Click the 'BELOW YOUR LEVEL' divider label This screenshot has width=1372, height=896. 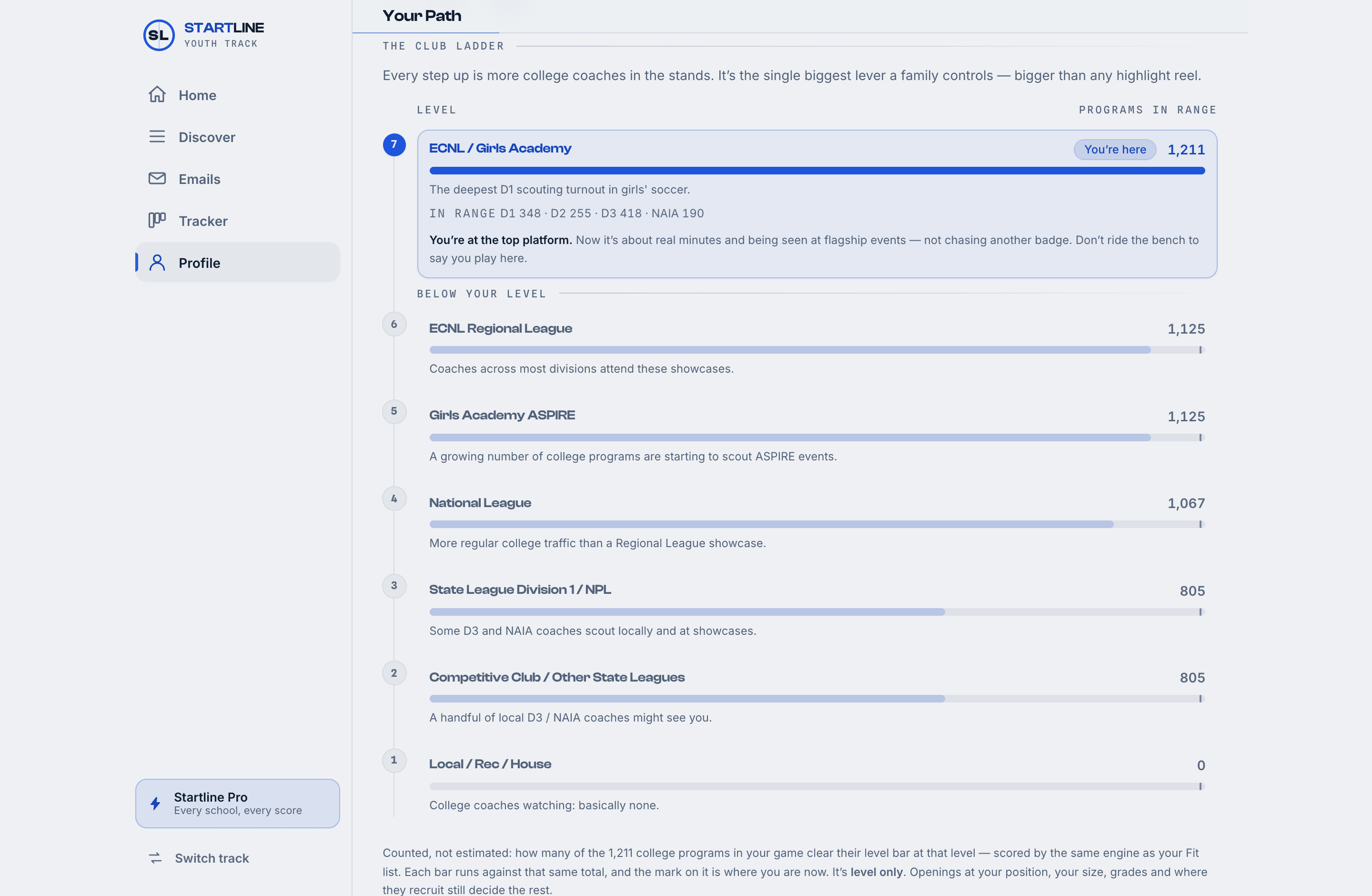[x=481, y=294]
